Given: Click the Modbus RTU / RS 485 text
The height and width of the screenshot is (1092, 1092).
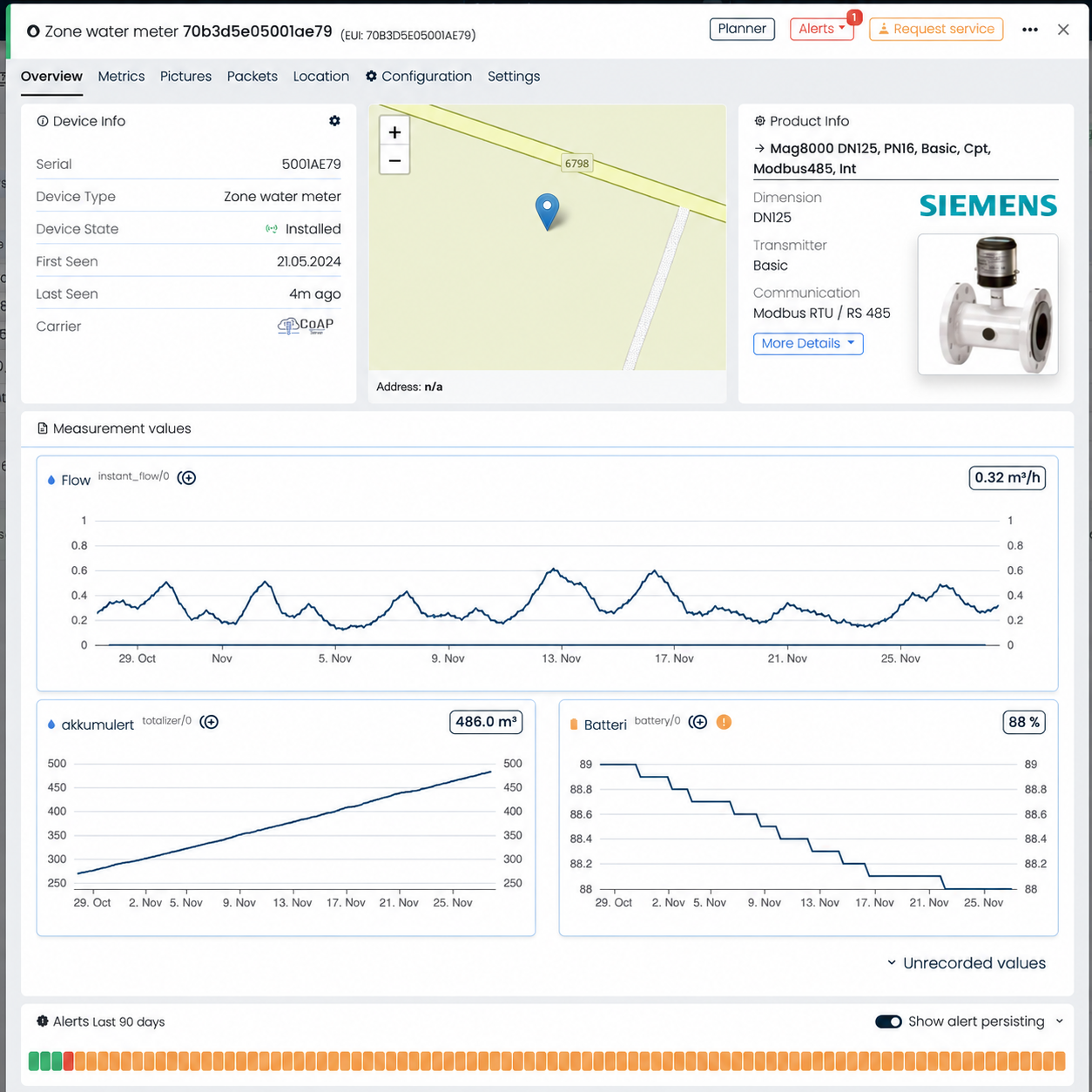Looking at the screenshot, I should coord(821,313).
